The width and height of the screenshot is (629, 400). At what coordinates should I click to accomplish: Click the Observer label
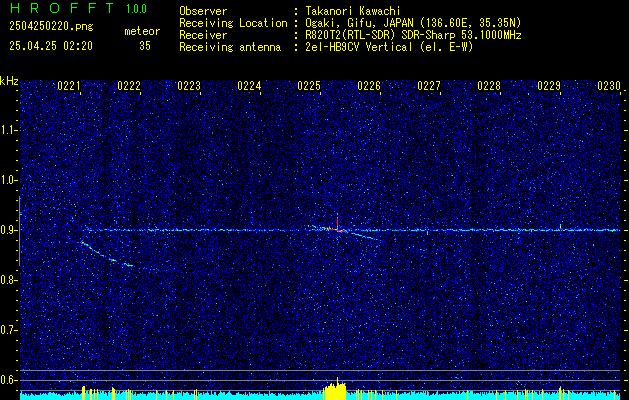(x=203, y=11)
